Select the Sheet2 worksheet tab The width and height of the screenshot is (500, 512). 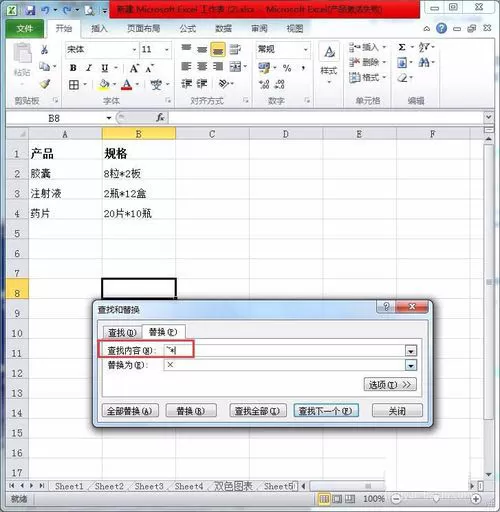pos(109,486)
